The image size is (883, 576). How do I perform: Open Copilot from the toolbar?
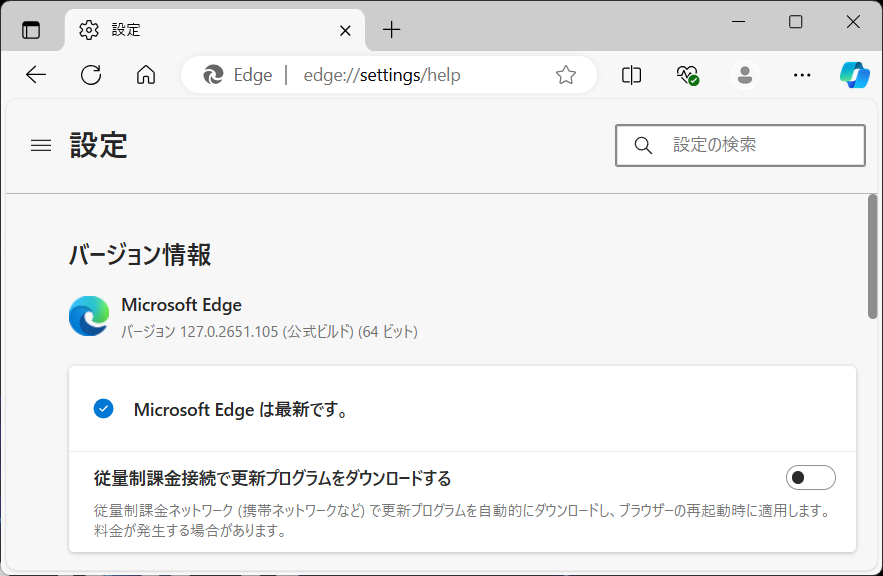[854, 74]
